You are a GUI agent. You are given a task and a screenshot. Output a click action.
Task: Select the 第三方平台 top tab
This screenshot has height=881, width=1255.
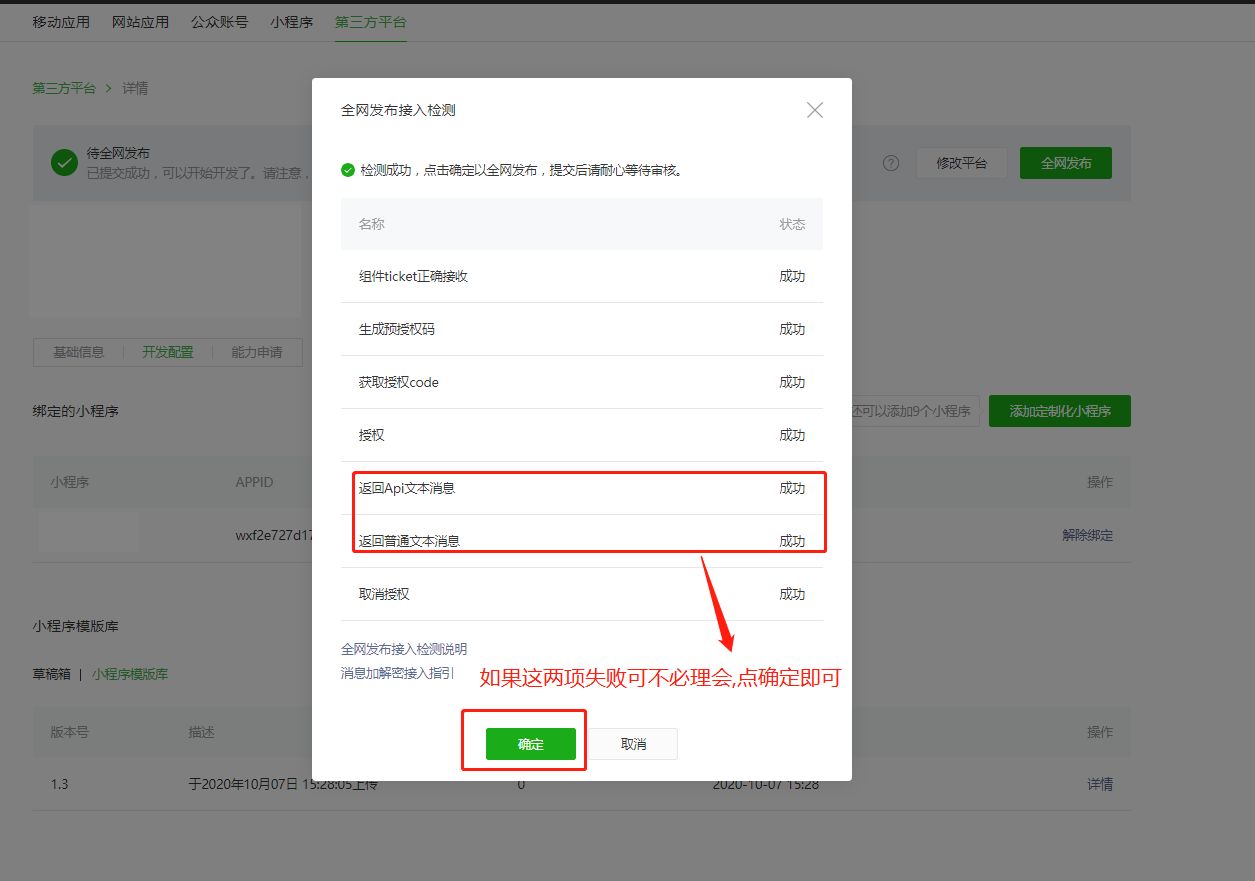[x=370, y=22]
